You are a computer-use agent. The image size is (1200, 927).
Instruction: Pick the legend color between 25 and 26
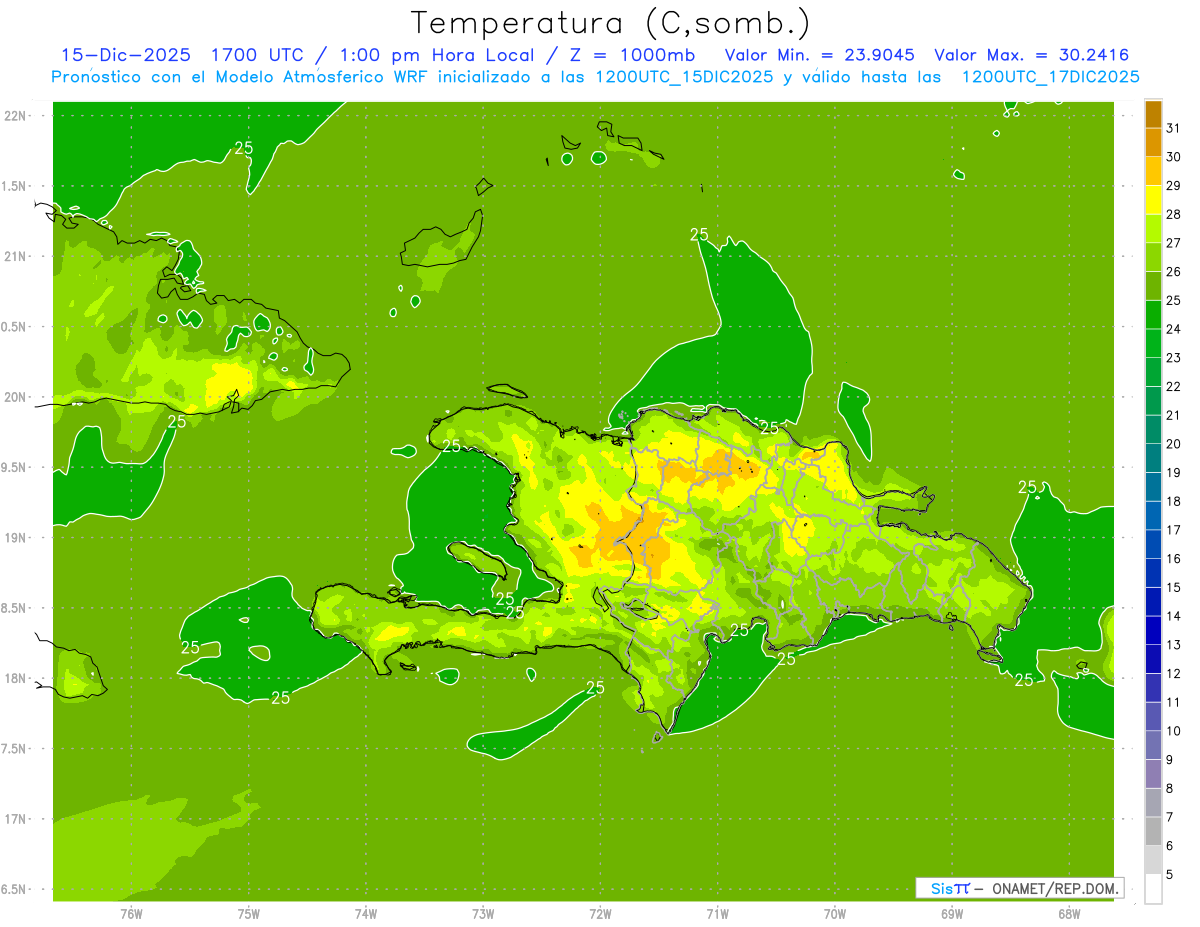point(1153,286)
